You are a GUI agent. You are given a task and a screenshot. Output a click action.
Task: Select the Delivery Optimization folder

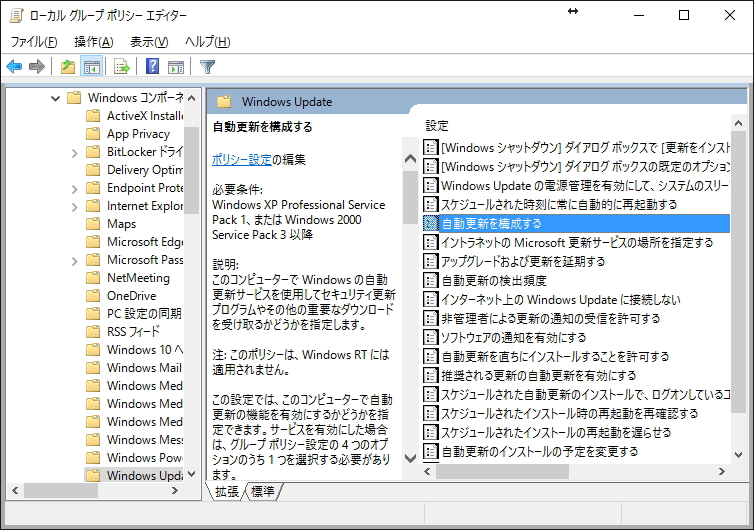145,170
